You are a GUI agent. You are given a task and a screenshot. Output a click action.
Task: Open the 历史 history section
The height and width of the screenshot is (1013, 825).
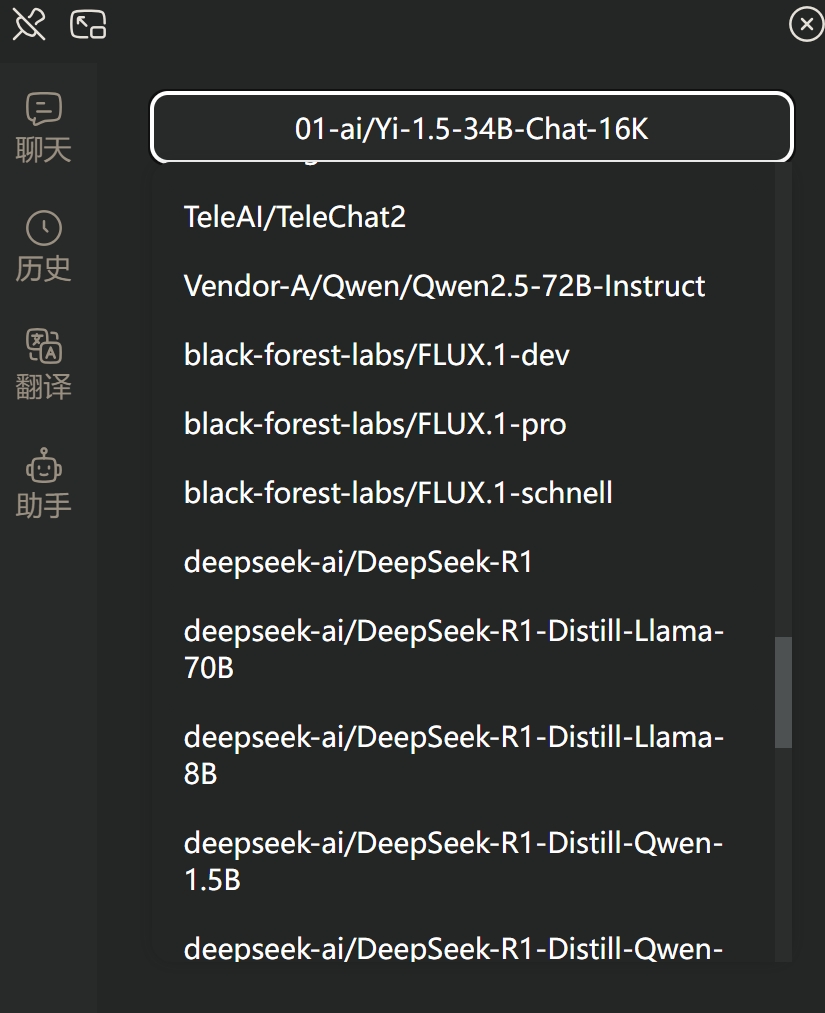coord(43,246)
